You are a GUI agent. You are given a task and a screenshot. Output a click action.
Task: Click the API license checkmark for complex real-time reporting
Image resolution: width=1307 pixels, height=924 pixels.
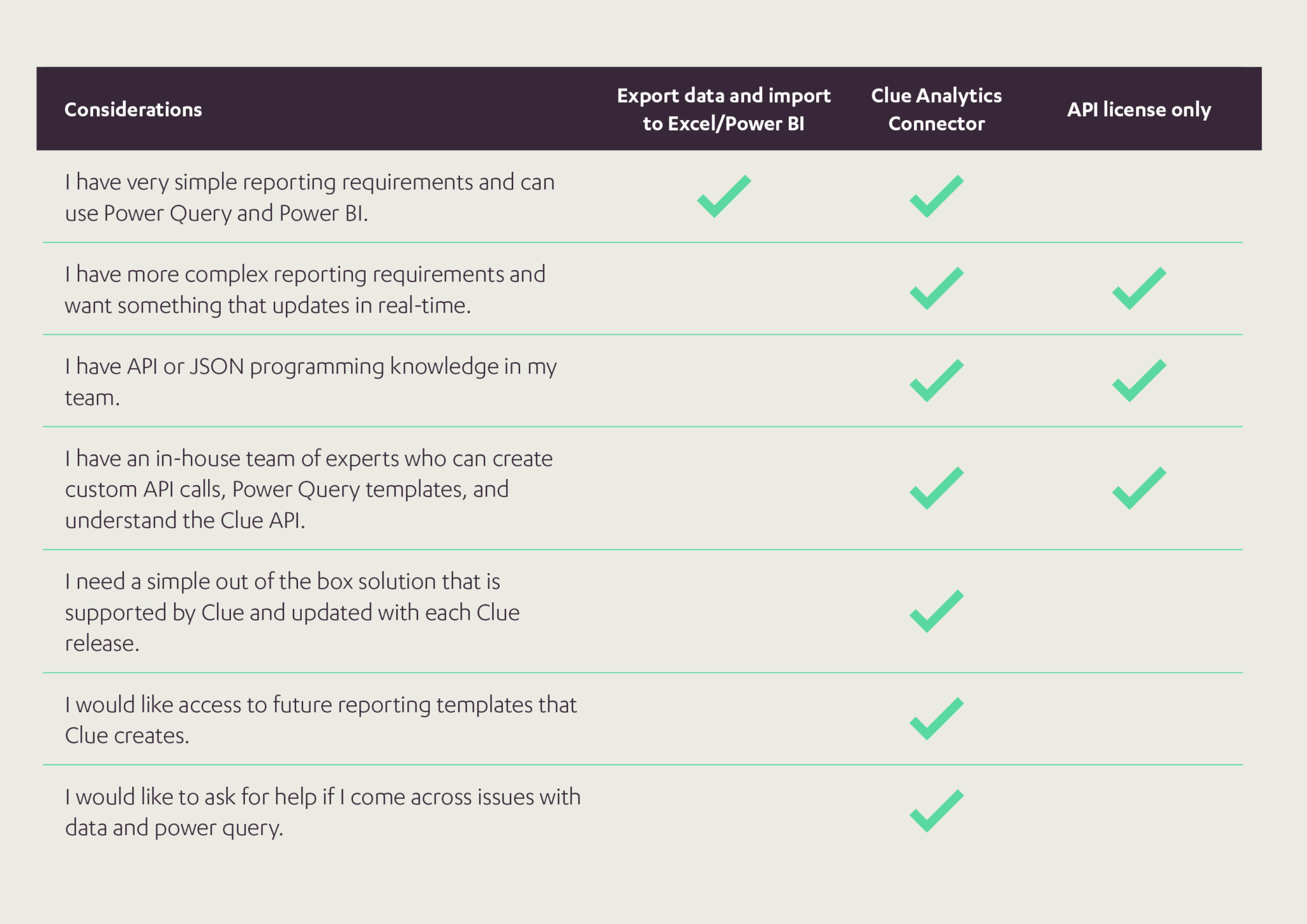point(1139,288)
